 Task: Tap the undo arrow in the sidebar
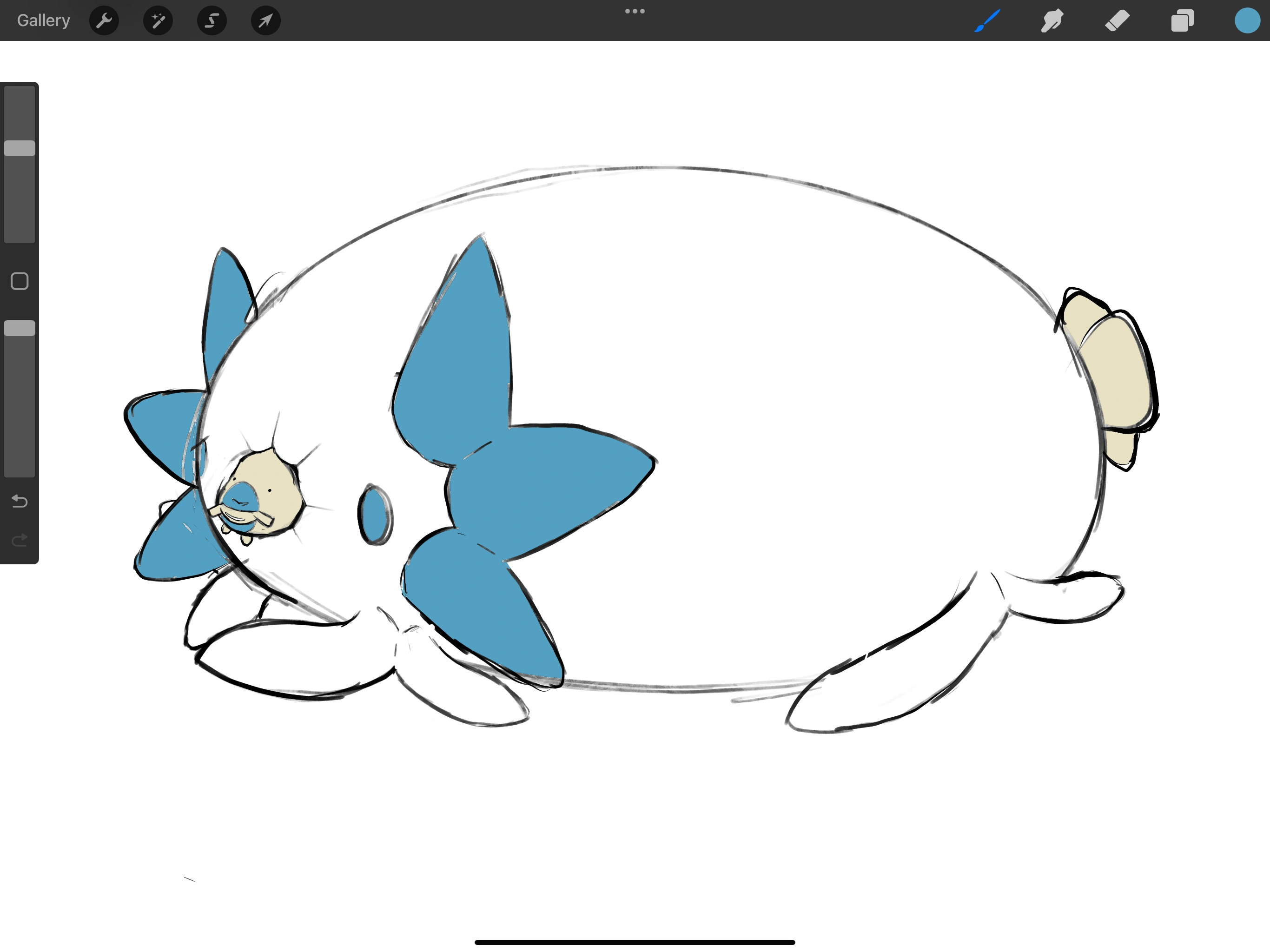(20, 501)
